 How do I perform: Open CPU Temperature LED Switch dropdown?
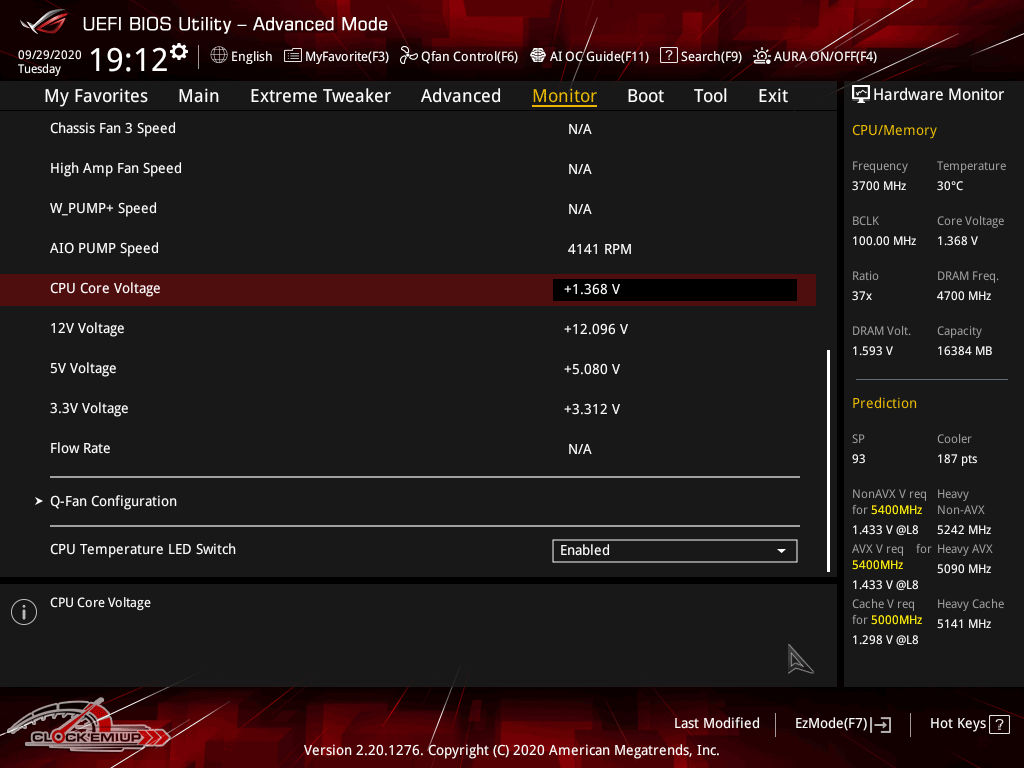tap(674, 550)
